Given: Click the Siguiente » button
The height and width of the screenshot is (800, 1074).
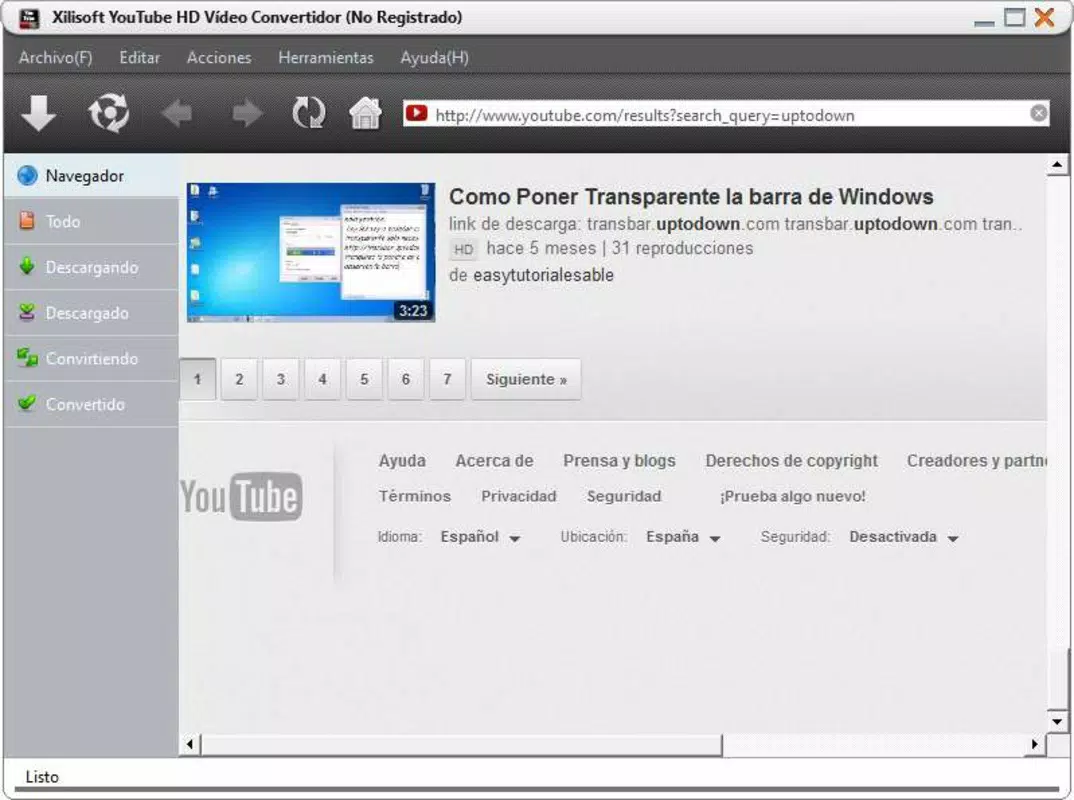Looking at the screenshot, I should 526,379.
